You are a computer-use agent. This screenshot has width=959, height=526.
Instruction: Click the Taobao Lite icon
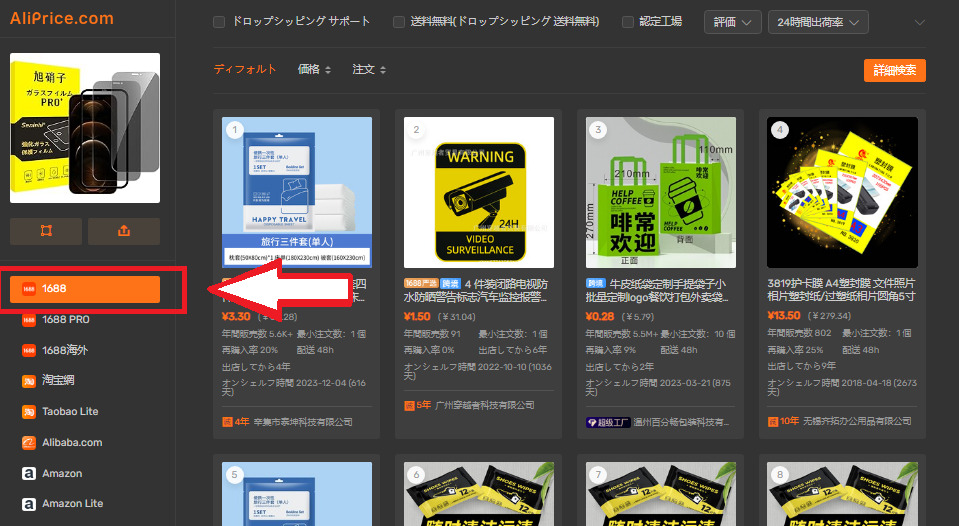point(29,411)
